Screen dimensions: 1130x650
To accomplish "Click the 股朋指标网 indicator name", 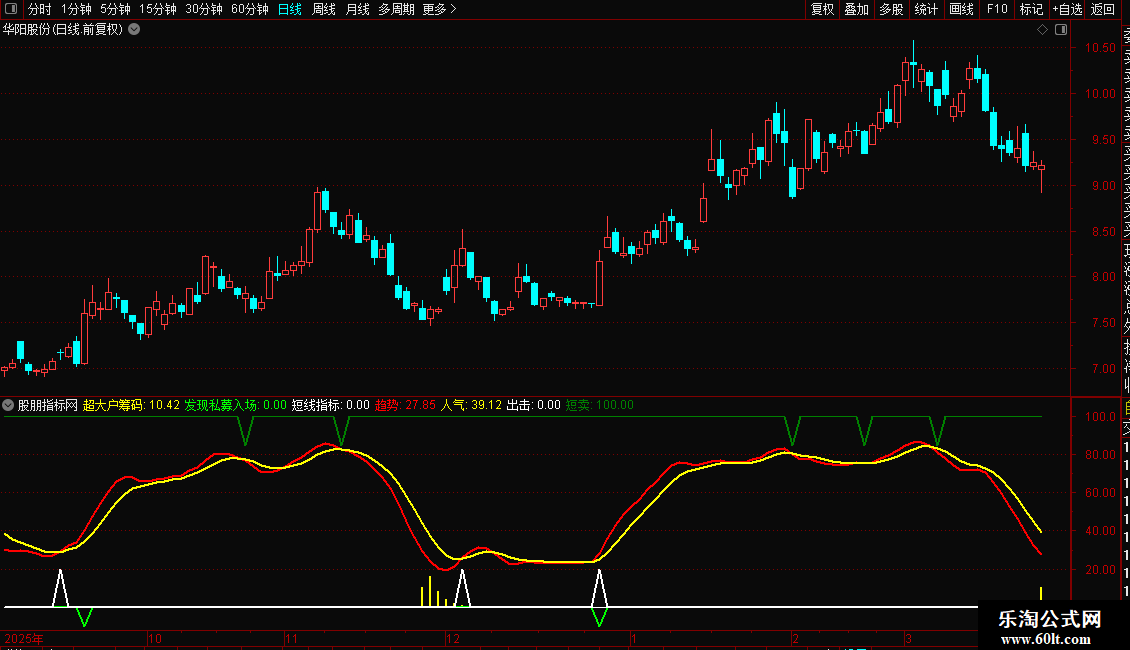I will coord(48,405).
